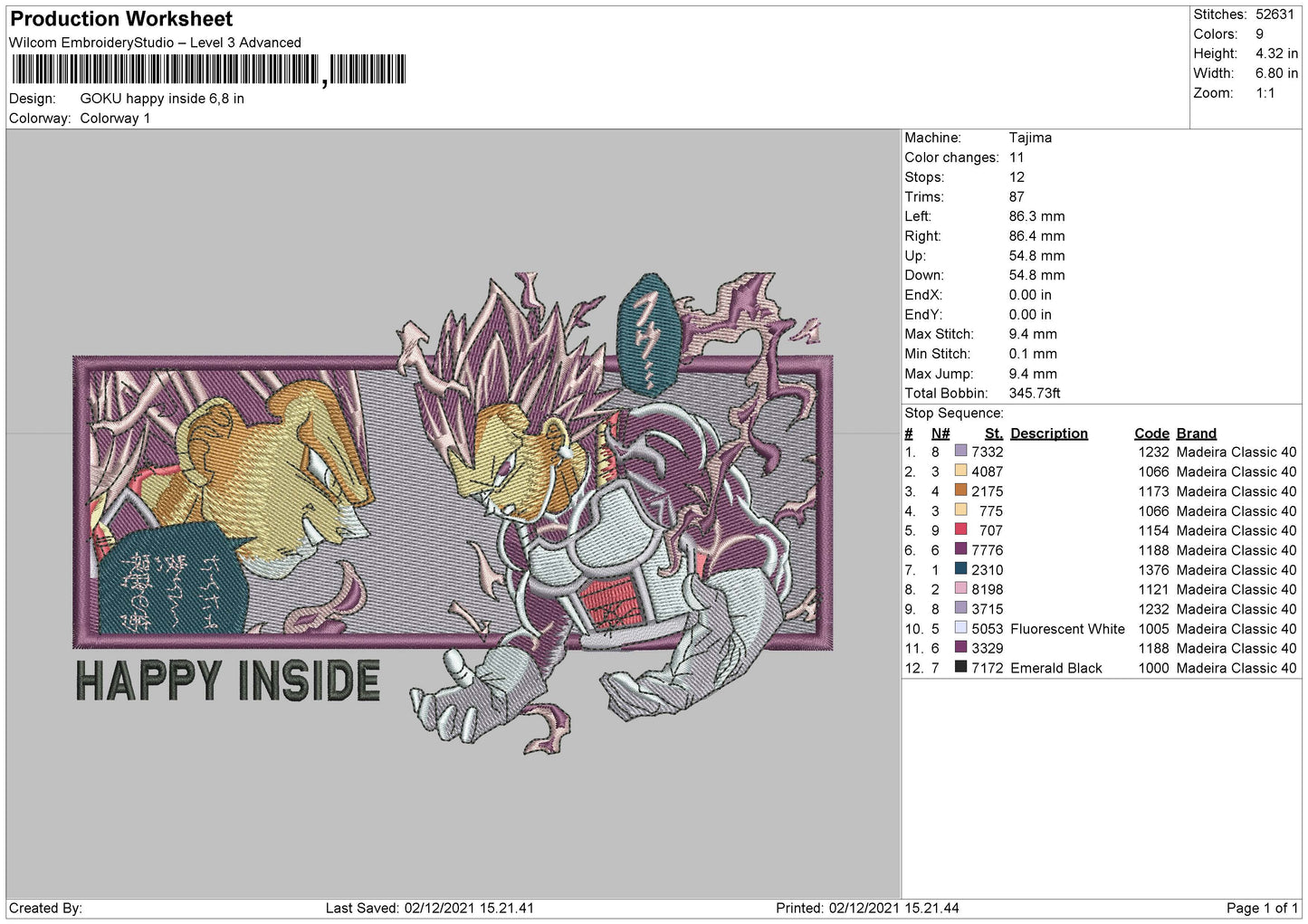Viewport: 1308px width, 924px height.
Task: Choose the Emerald Black swatch in stop 12
Action: 960,668
